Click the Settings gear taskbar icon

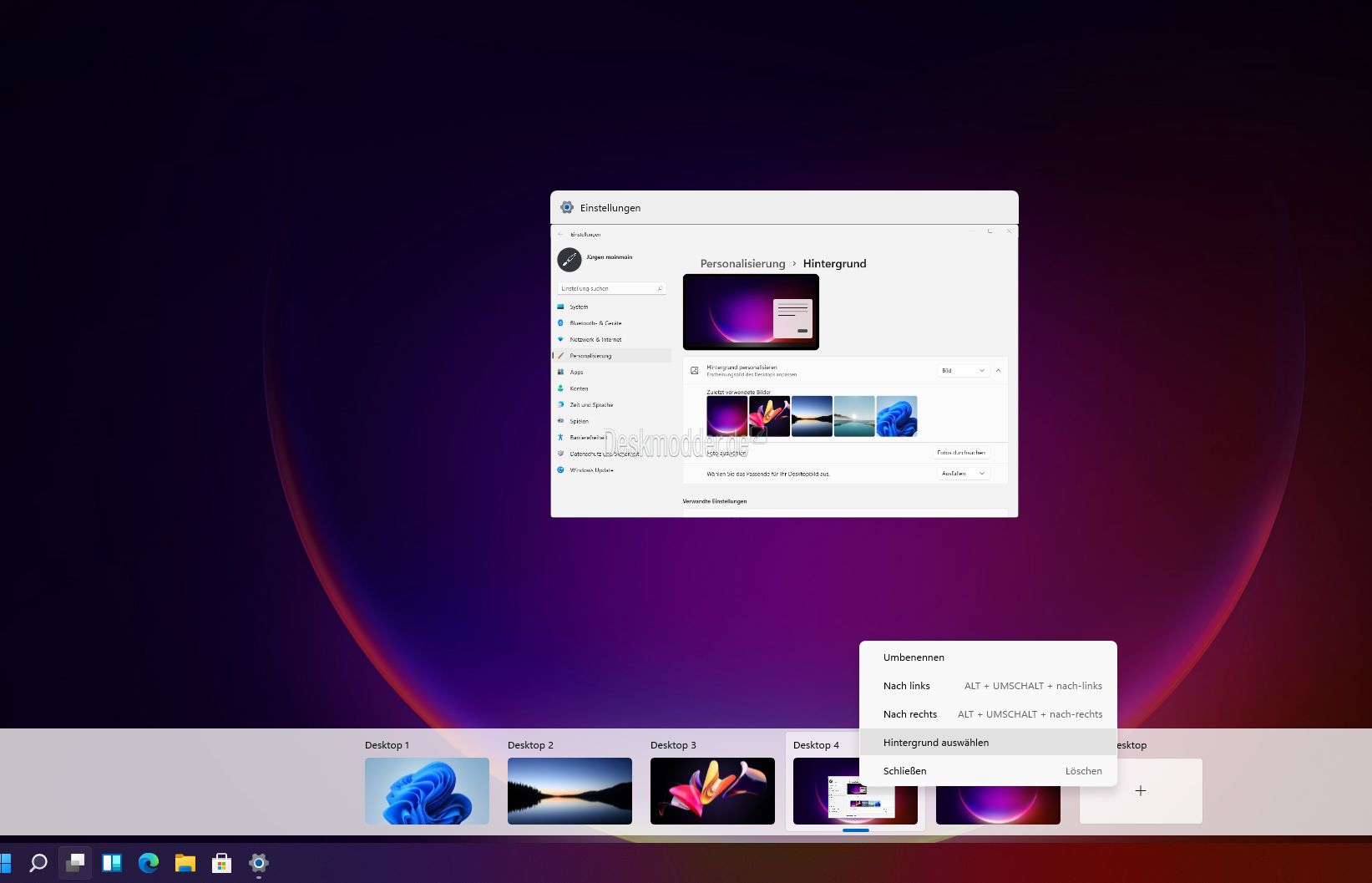point(259,863)
